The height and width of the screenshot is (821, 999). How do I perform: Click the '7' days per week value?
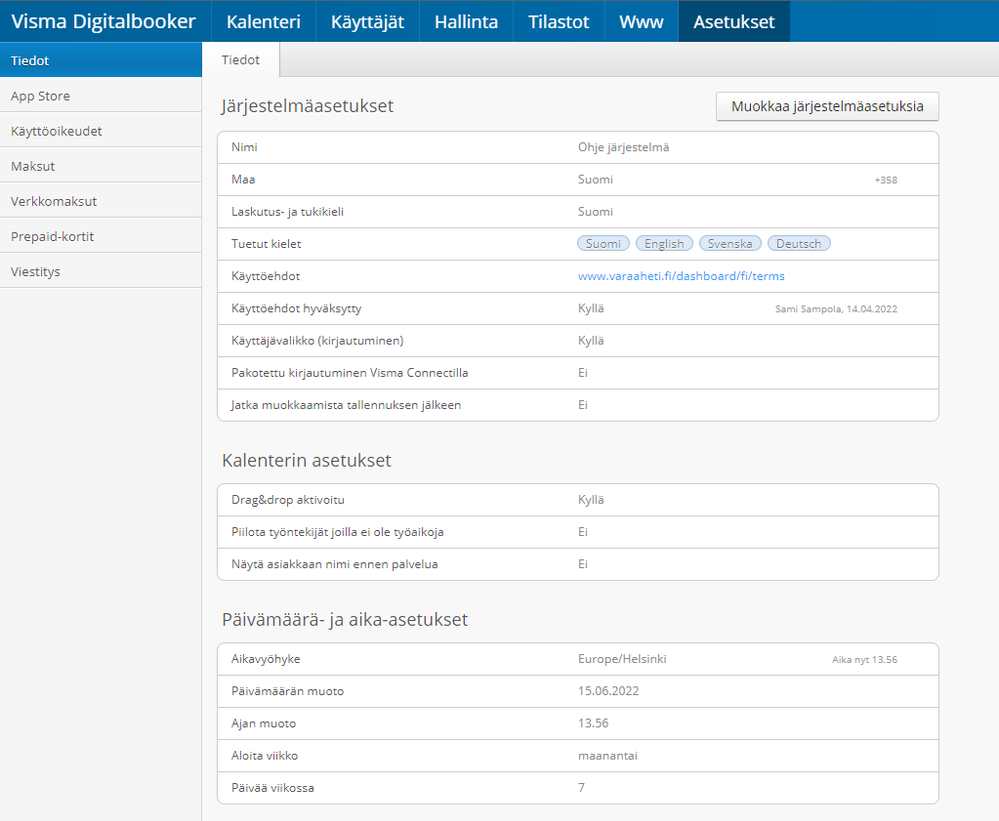coord(581,787)
